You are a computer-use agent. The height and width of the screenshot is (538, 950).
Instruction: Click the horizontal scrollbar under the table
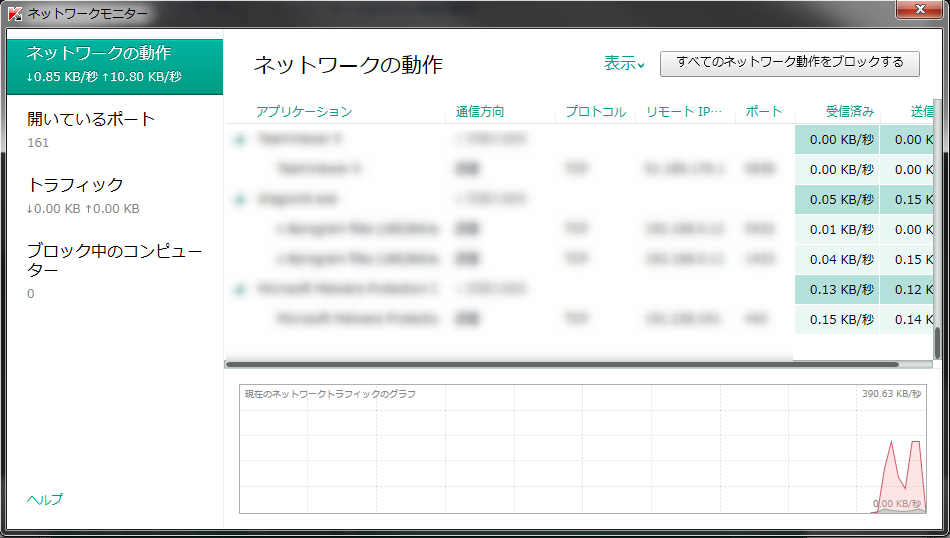coord(562,365)
